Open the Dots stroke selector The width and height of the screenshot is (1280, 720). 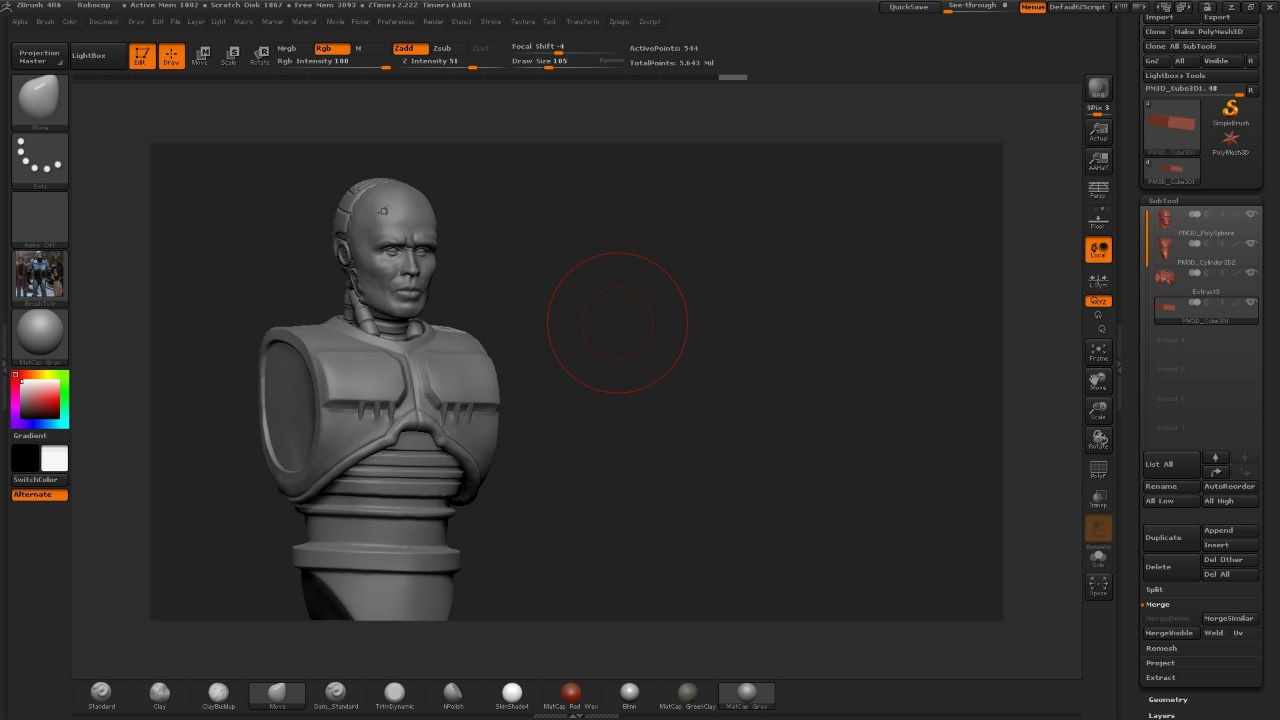40,161
